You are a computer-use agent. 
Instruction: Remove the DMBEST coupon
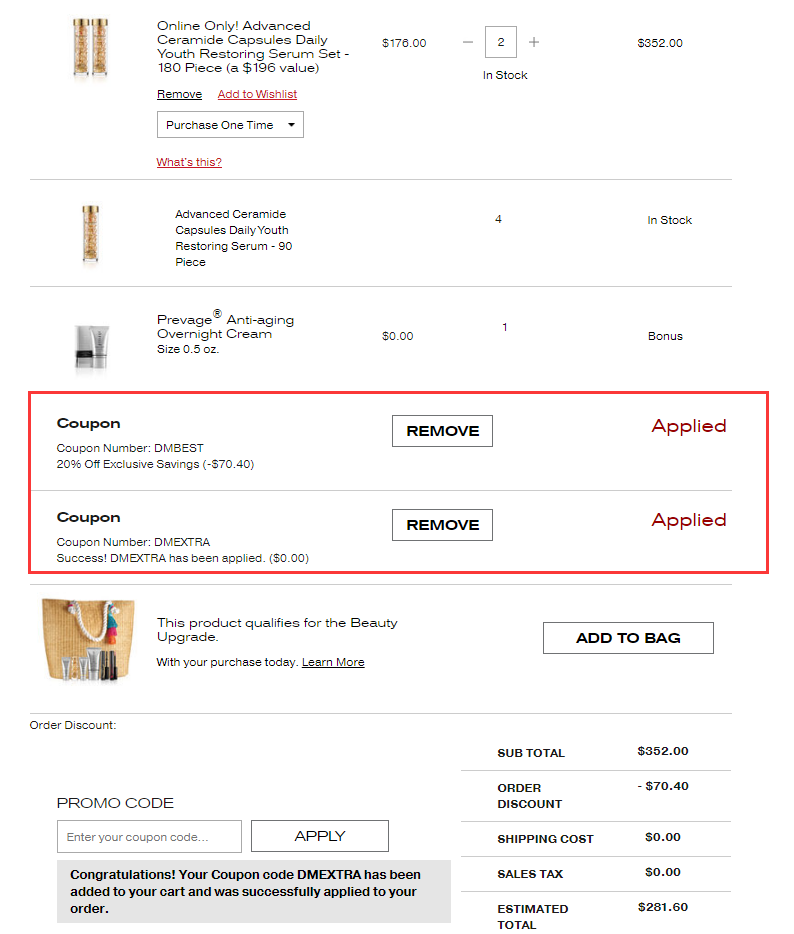[442, 431]
